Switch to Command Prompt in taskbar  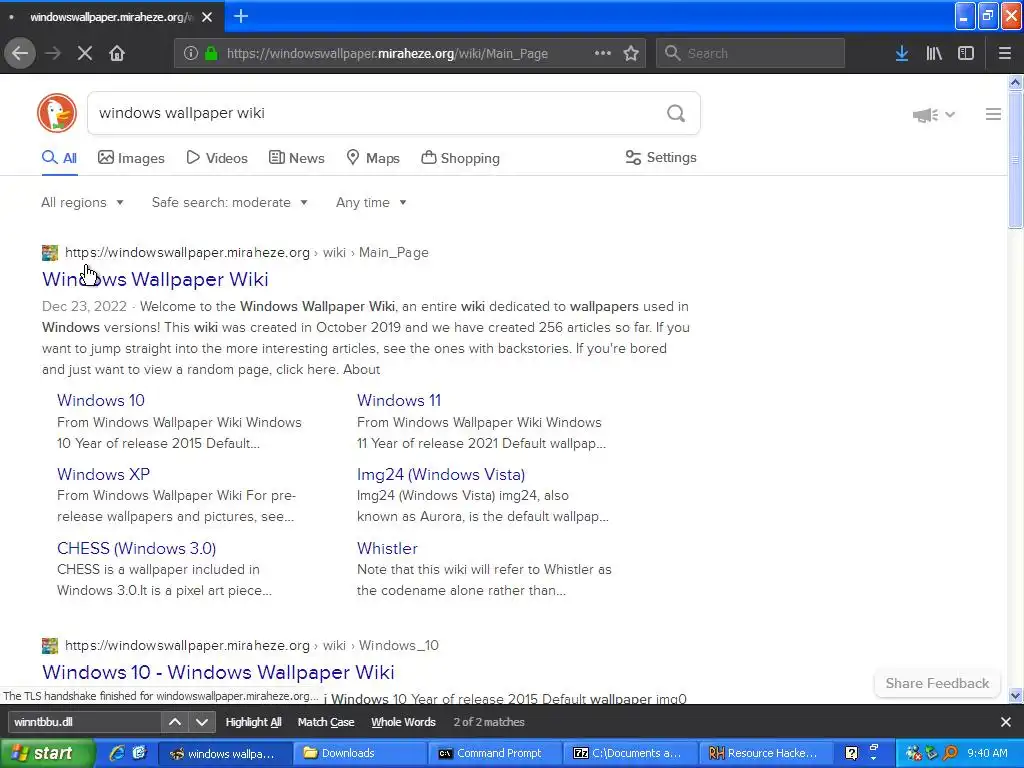[496, 753]
